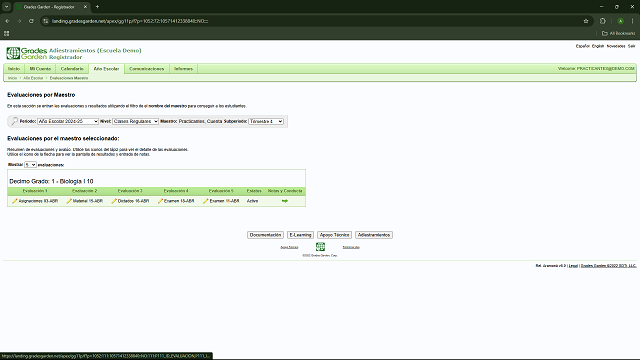Click pencil icon for Asignaciones 03-ABR
Screen dimensions: 640x360
click(15, 201)
